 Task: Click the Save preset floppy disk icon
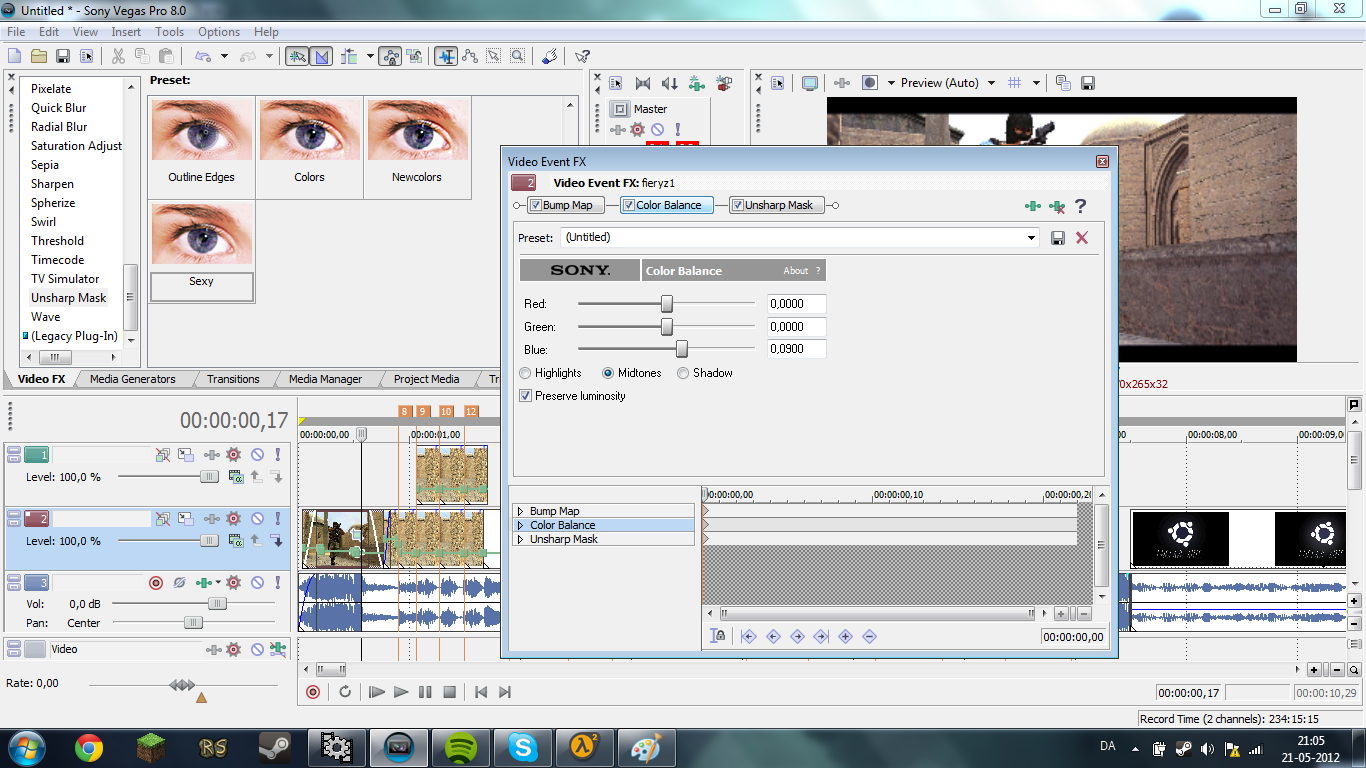tap(1058, 238)
